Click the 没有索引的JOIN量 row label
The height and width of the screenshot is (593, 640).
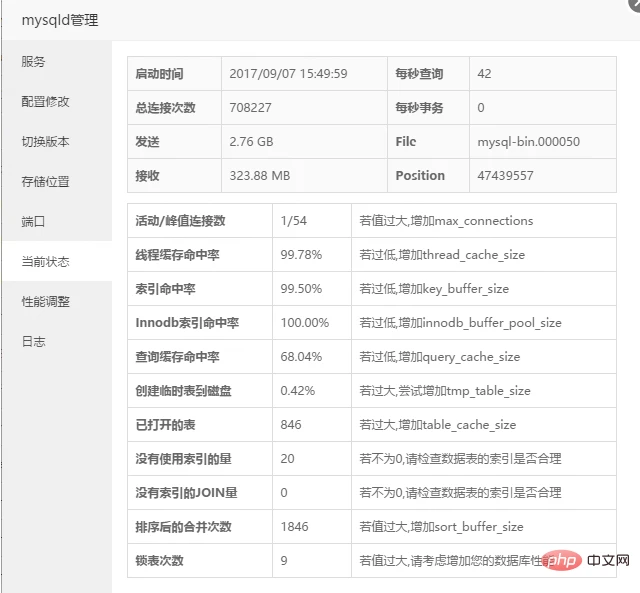(187, 493)
